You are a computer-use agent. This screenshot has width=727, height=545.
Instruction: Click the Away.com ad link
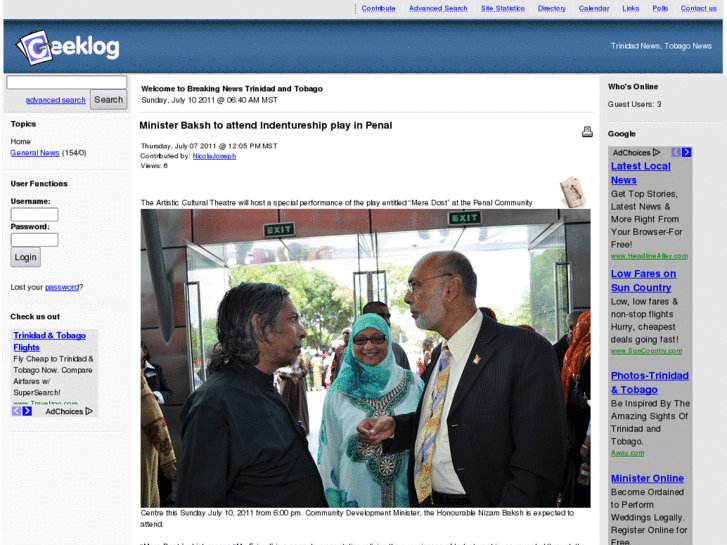(627, 453)
